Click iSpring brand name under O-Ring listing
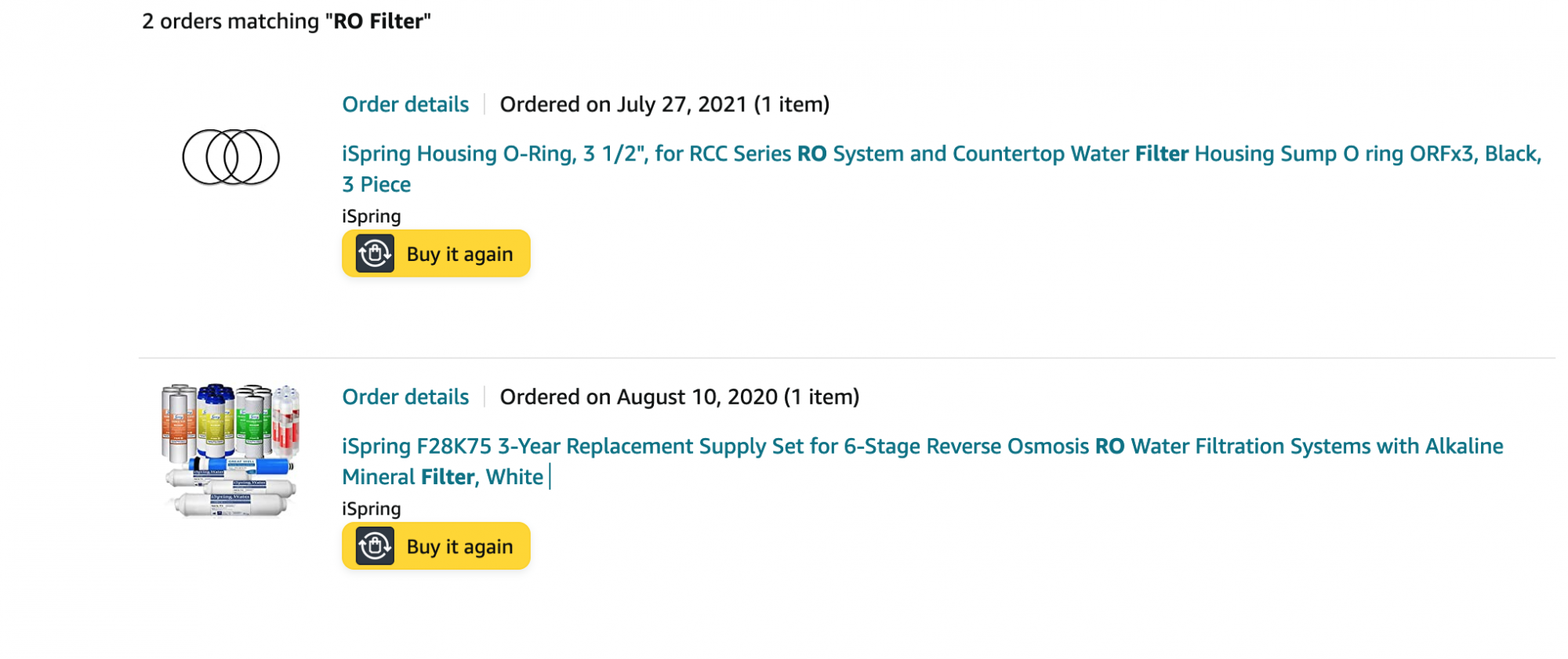 (x=371, y=216)
